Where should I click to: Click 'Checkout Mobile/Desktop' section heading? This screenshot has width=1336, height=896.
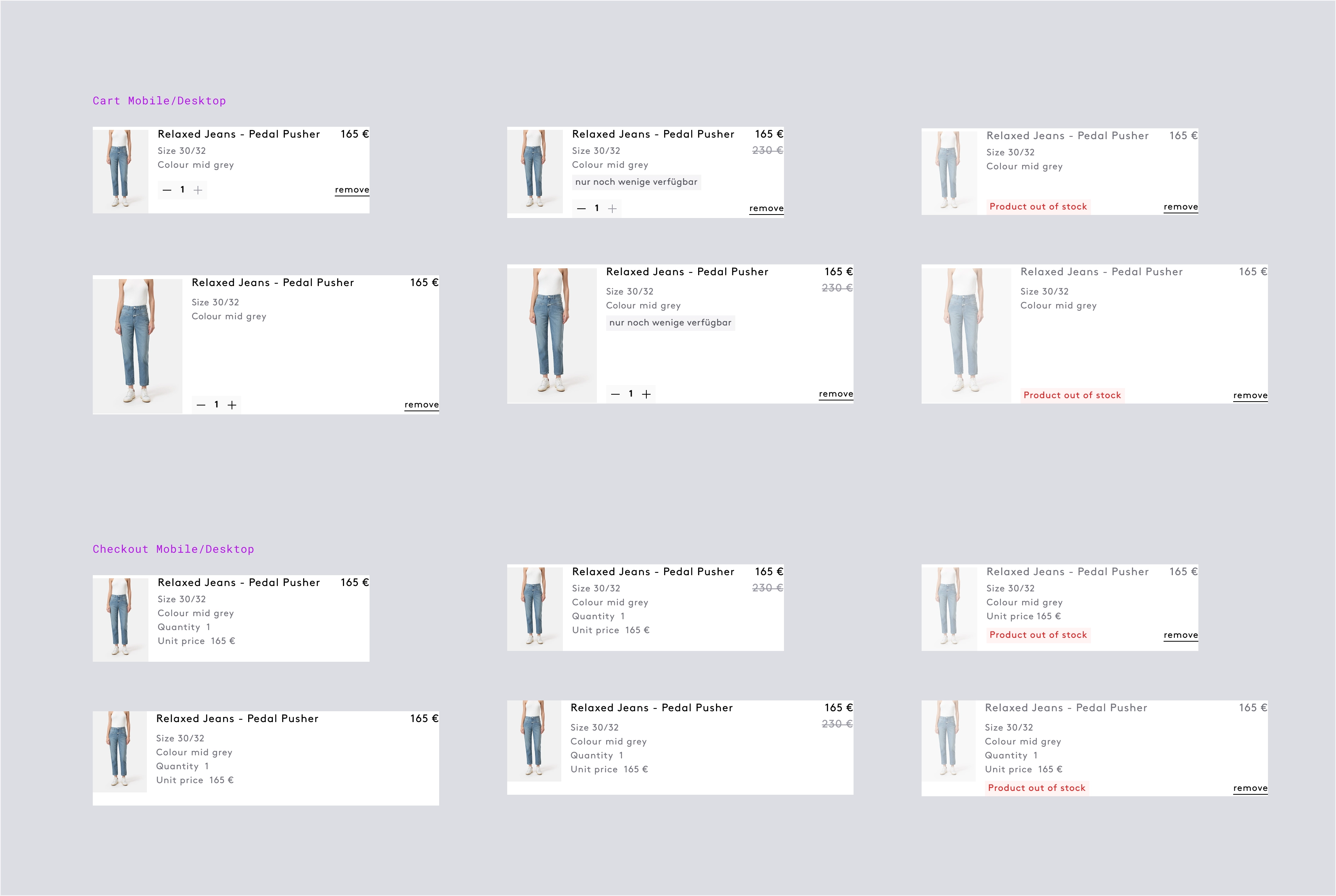pyautogui.click(x=173, y=549)
